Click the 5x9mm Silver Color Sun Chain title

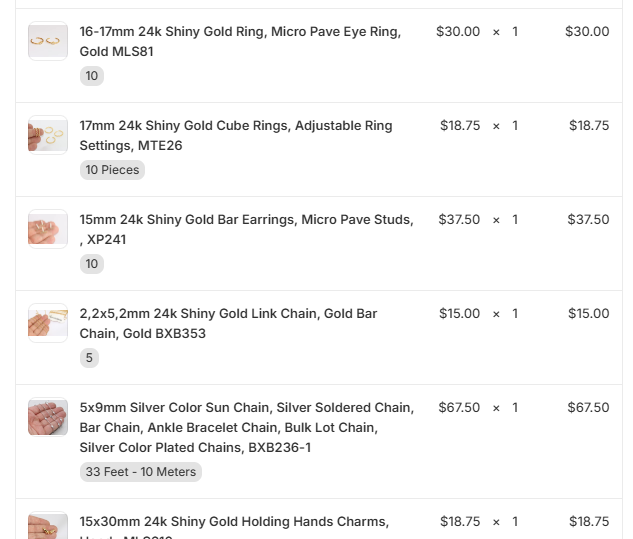coord(246,427)
